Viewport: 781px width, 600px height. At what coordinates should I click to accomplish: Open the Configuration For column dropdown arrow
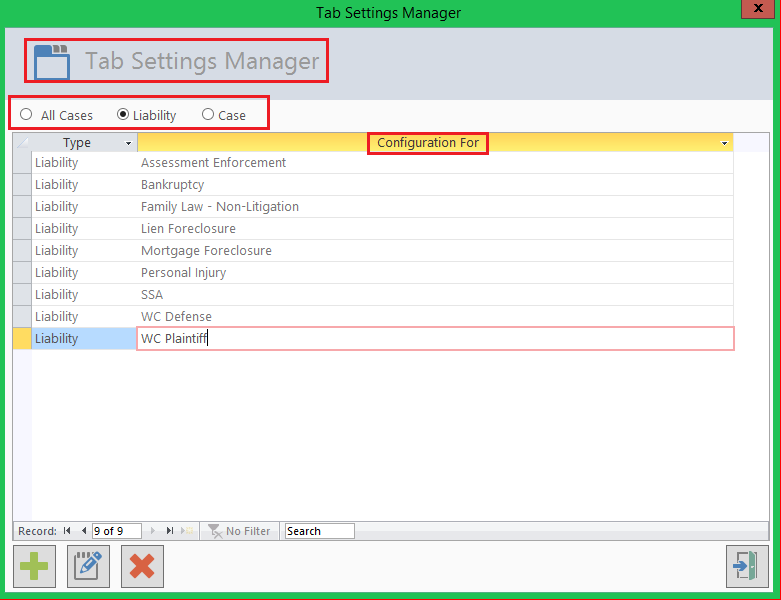pyautogui.click(x=724, y=143)
